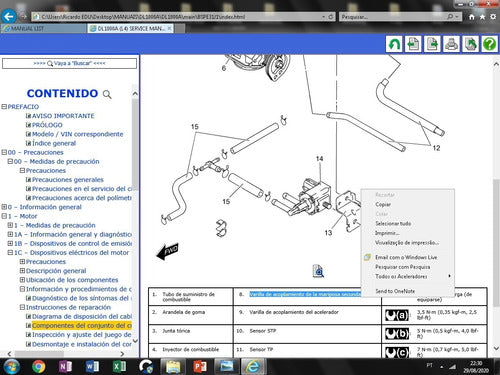Open the address bar dropdown arrow

[x=323, y=17]
